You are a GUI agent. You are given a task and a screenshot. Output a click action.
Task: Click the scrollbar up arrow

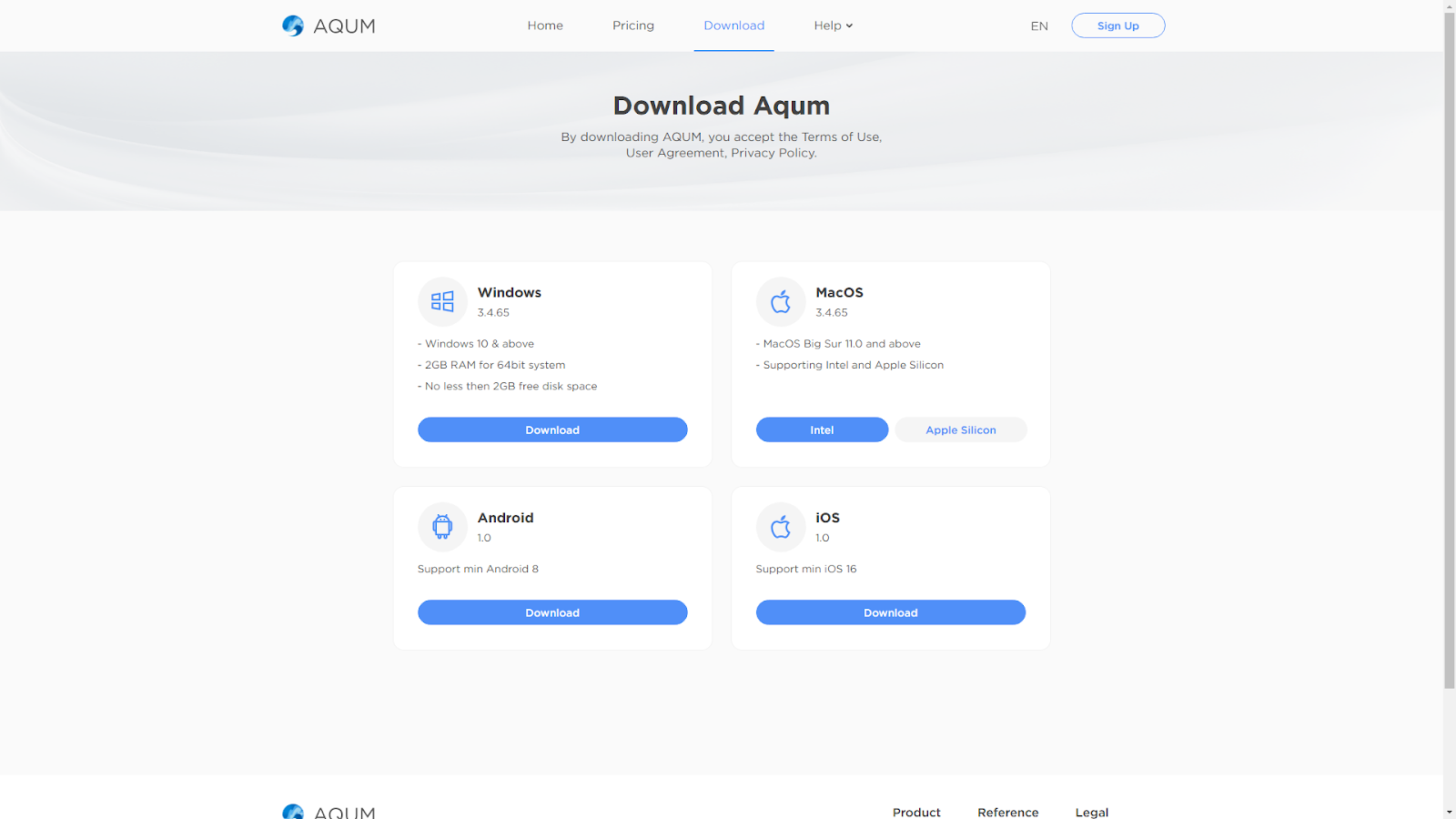1449,6
